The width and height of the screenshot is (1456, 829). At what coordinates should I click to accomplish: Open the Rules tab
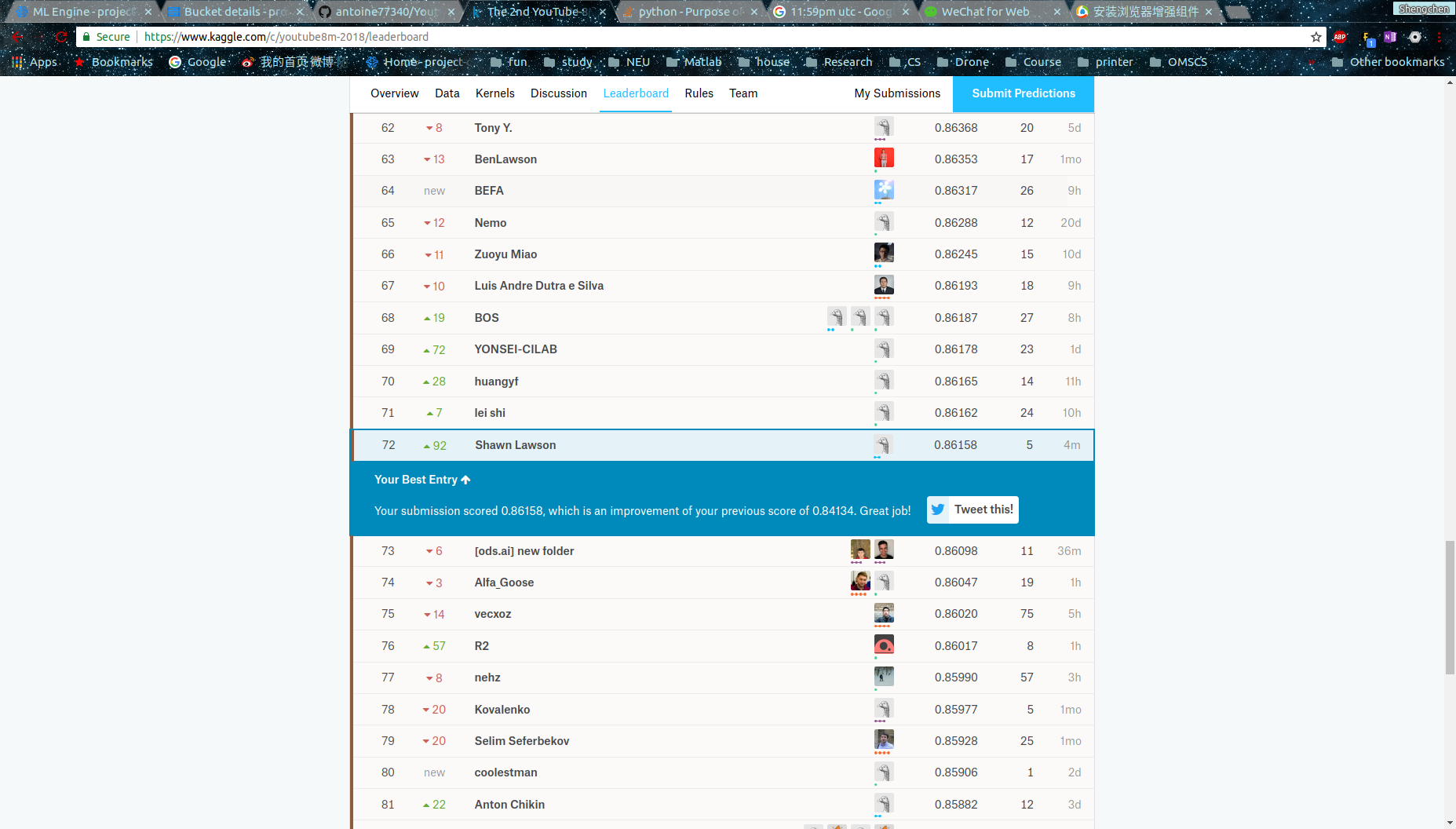click(699, 93)
